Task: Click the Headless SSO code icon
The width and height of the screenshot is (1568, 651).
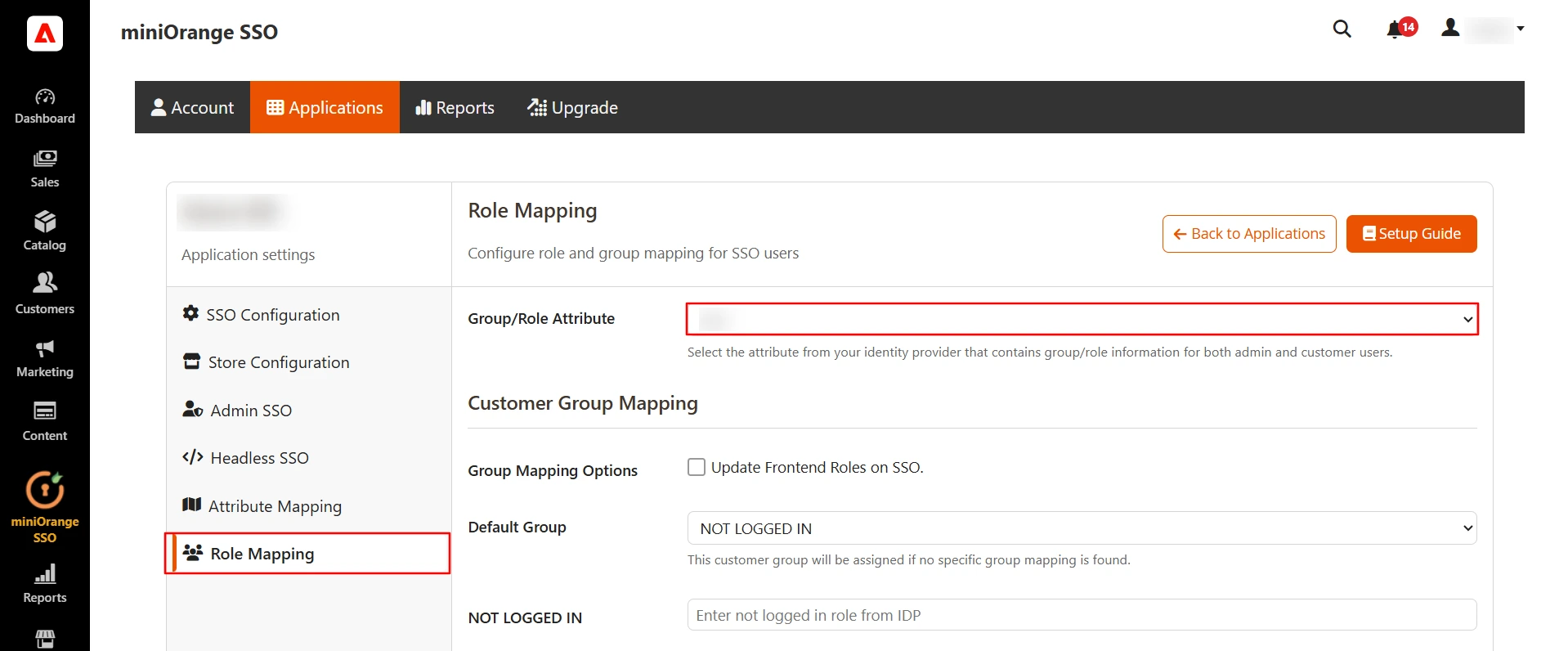Action: pyautogui.click(x=193, y=457)
